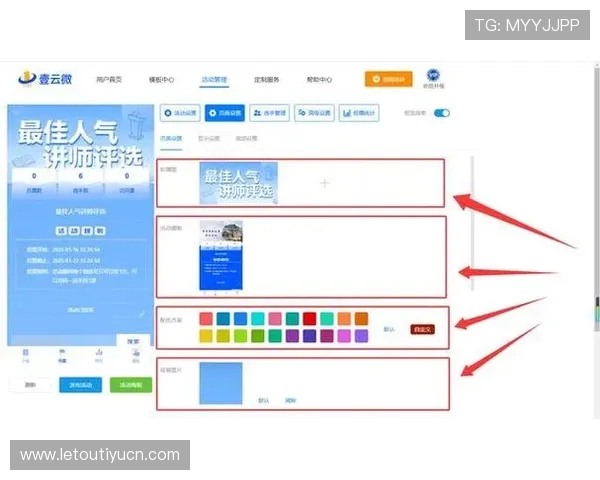The height and width of the screenshot is (480, 600).
Task: Click the settings panel vertical scrollbar
Action: click(472, 223)
